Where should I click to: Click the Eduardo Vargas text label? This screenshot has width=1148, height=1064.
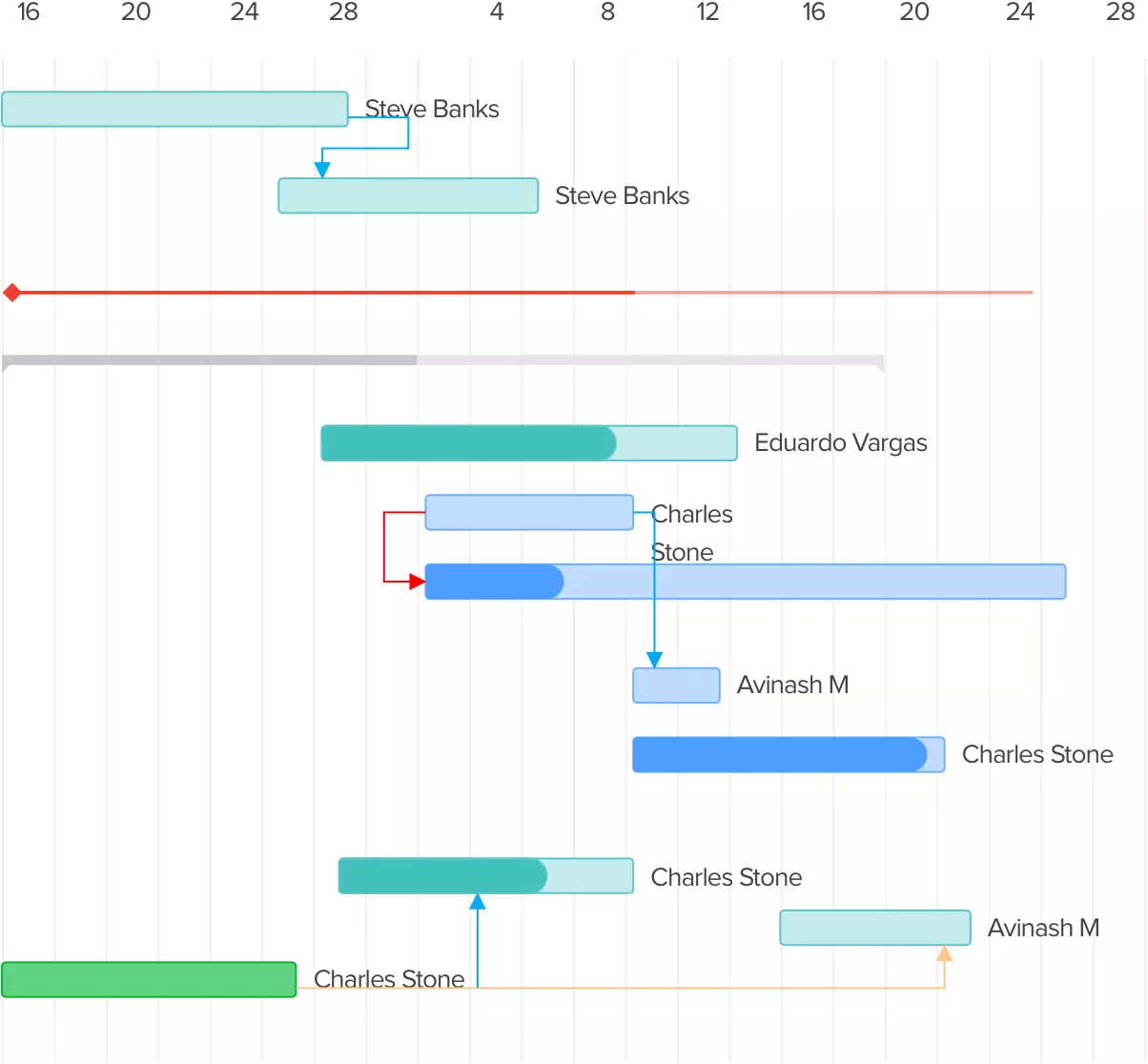pyautogui.click(x=840, y=442)
